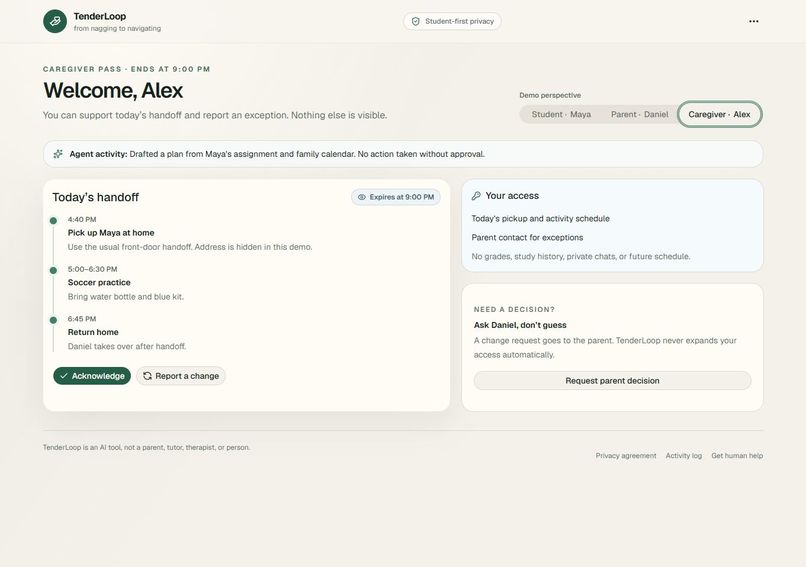Click 'Return home' entry title
The width and height of the screenshot is (806, 567).
(93, 333)
